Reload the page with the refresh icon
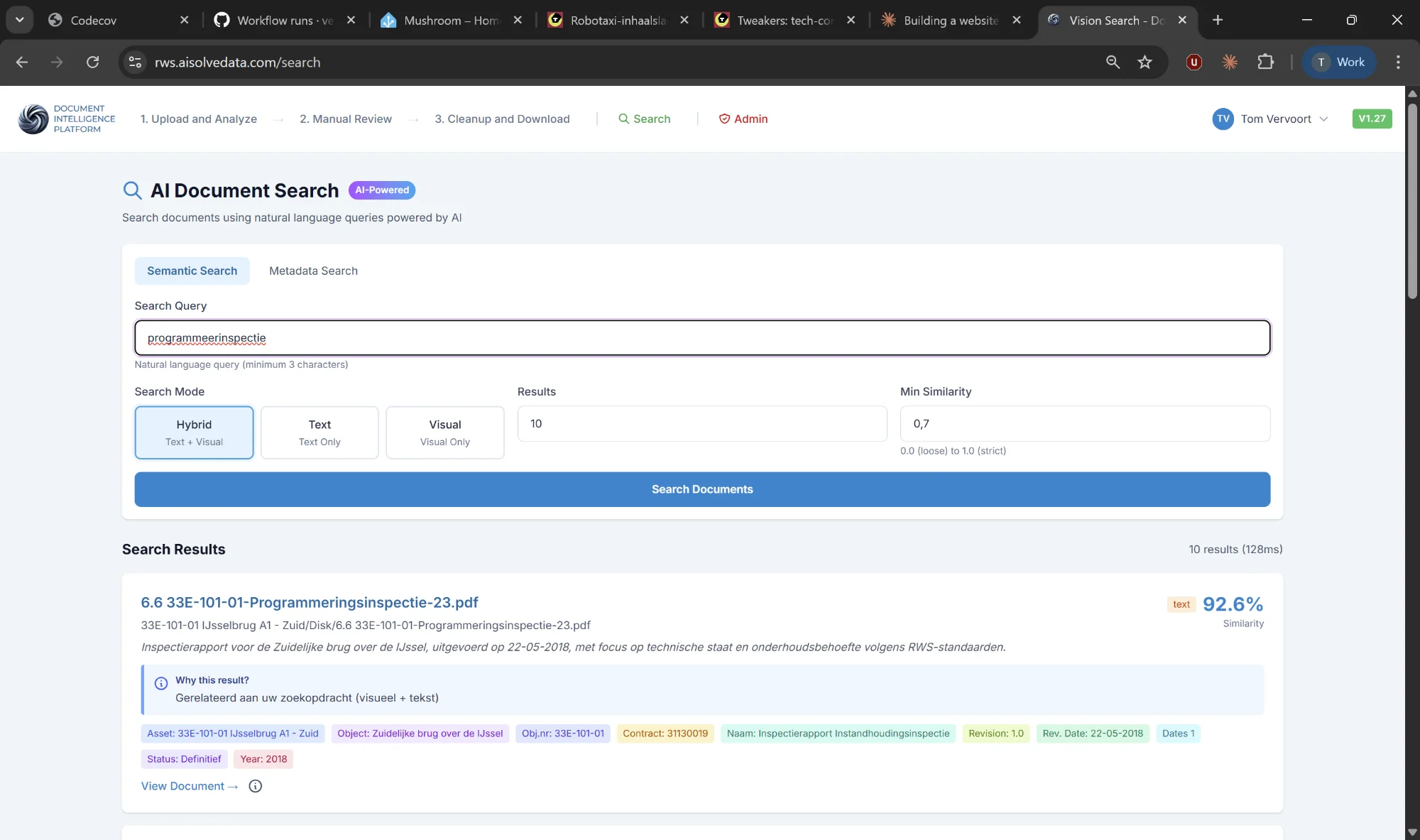This screenshot has height=840, width=1420. point(93,62)
